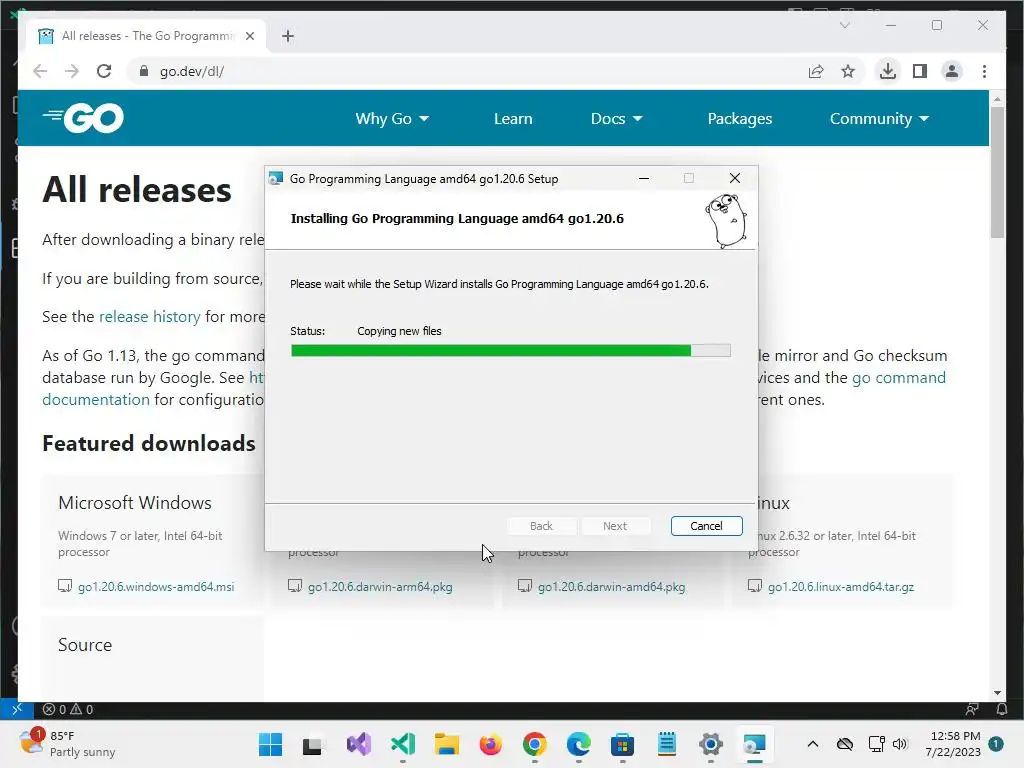Switch to the Go installer taskbar icon
1024x768 pixels.
754,744
